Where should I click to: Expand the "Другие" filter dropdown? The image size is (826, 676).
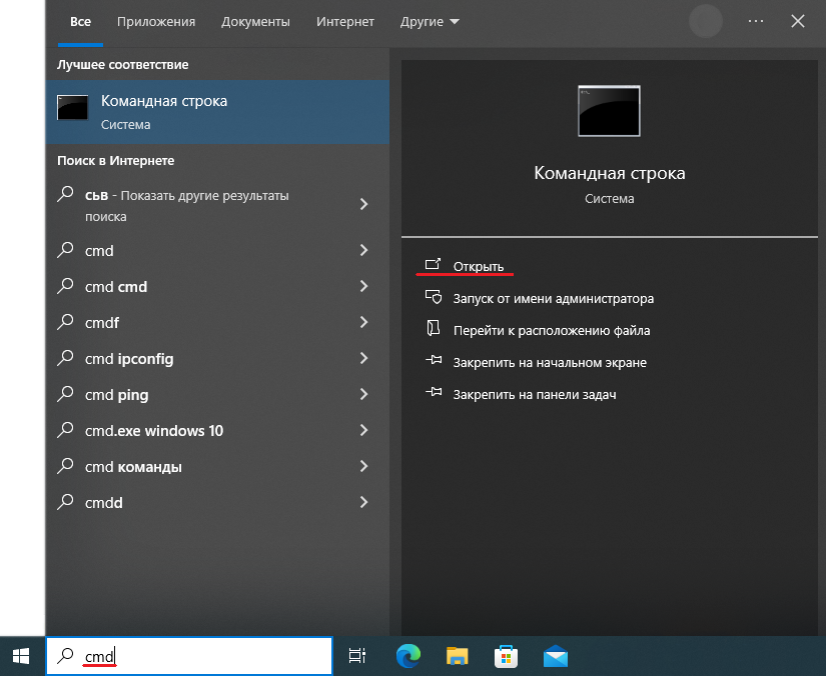[x=430, y=21]
